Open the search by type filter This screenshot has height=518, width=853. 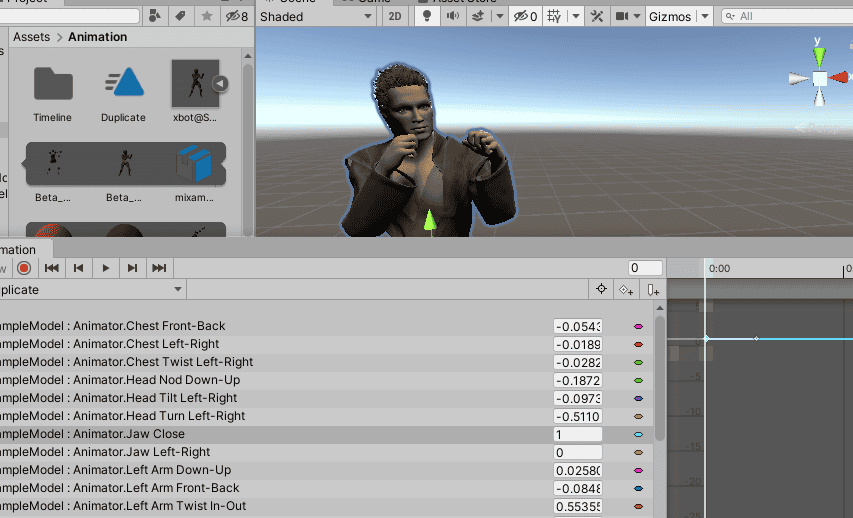point(154,16)
